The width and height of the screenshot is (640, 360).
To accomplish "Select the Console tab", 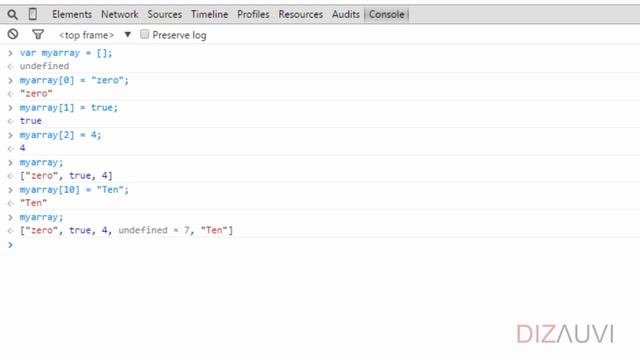I will (387, 14).
